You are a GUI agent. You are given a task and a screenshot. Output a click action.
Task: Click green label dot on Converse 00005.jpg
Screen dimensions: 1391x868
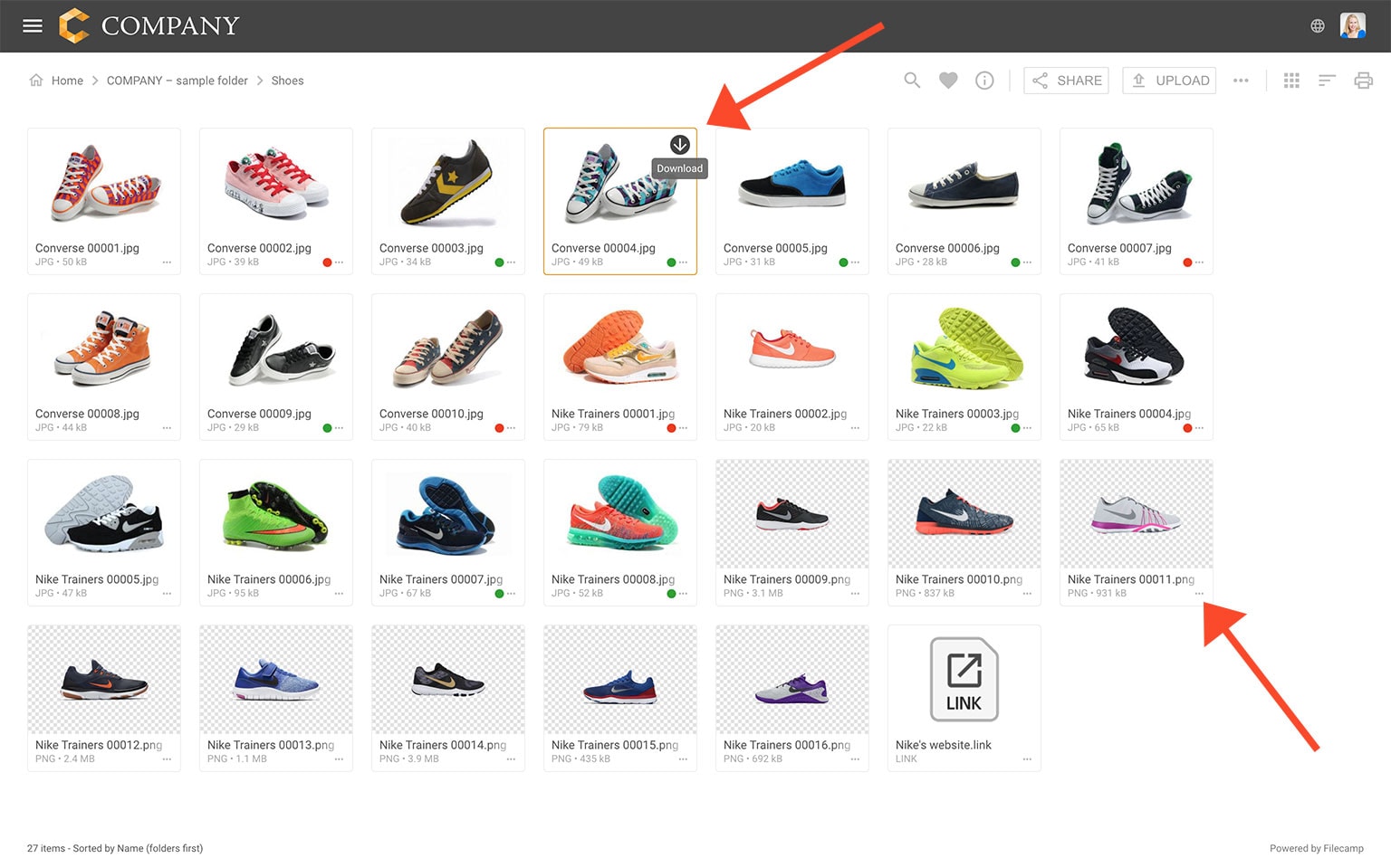tap(843, 262)
